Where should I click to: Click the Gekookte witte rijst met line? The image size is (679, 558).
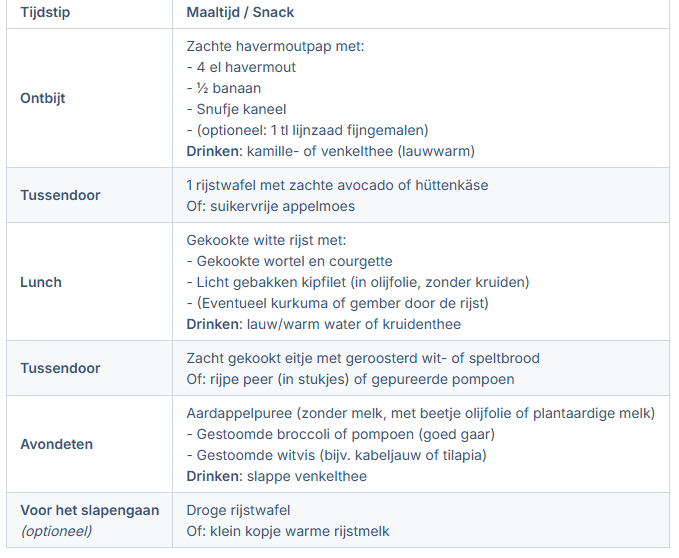tap(266, 240)
